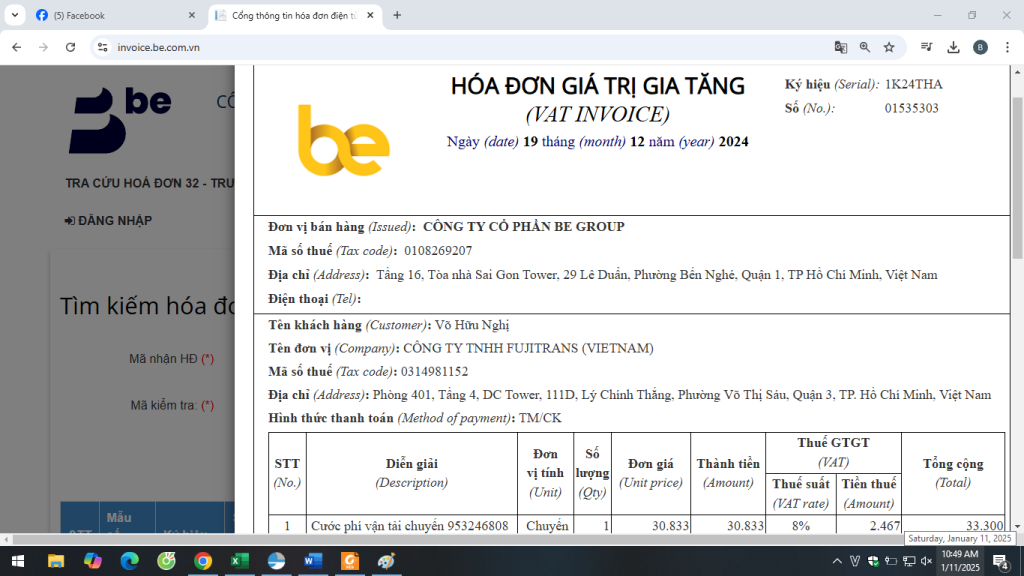Click seller tax code 0108269207
The image size is (1024, 576).
(438, 251)
